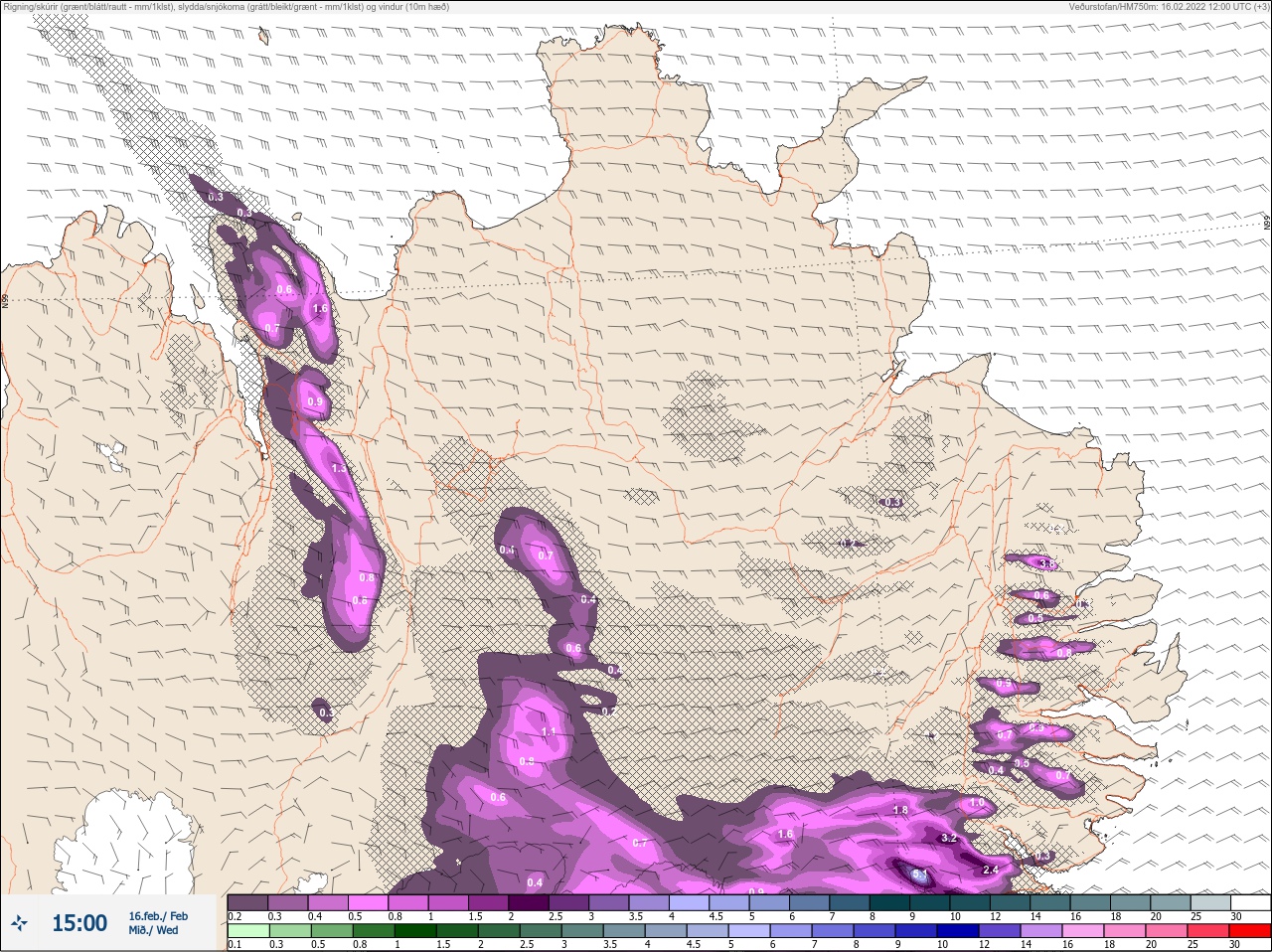1272x952 pixels.
Task: Click the 15:00 forecast time
Action: 79,923
